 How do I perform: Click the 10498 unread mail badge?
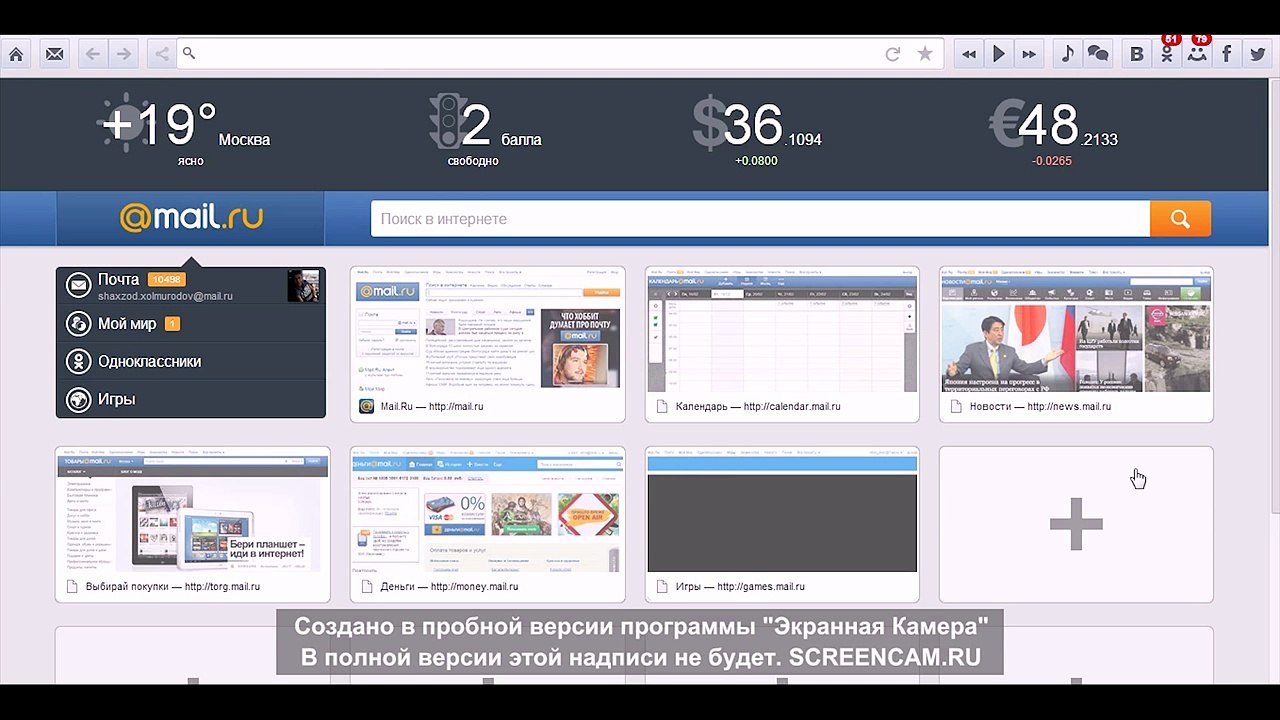[x=166, y=280]
